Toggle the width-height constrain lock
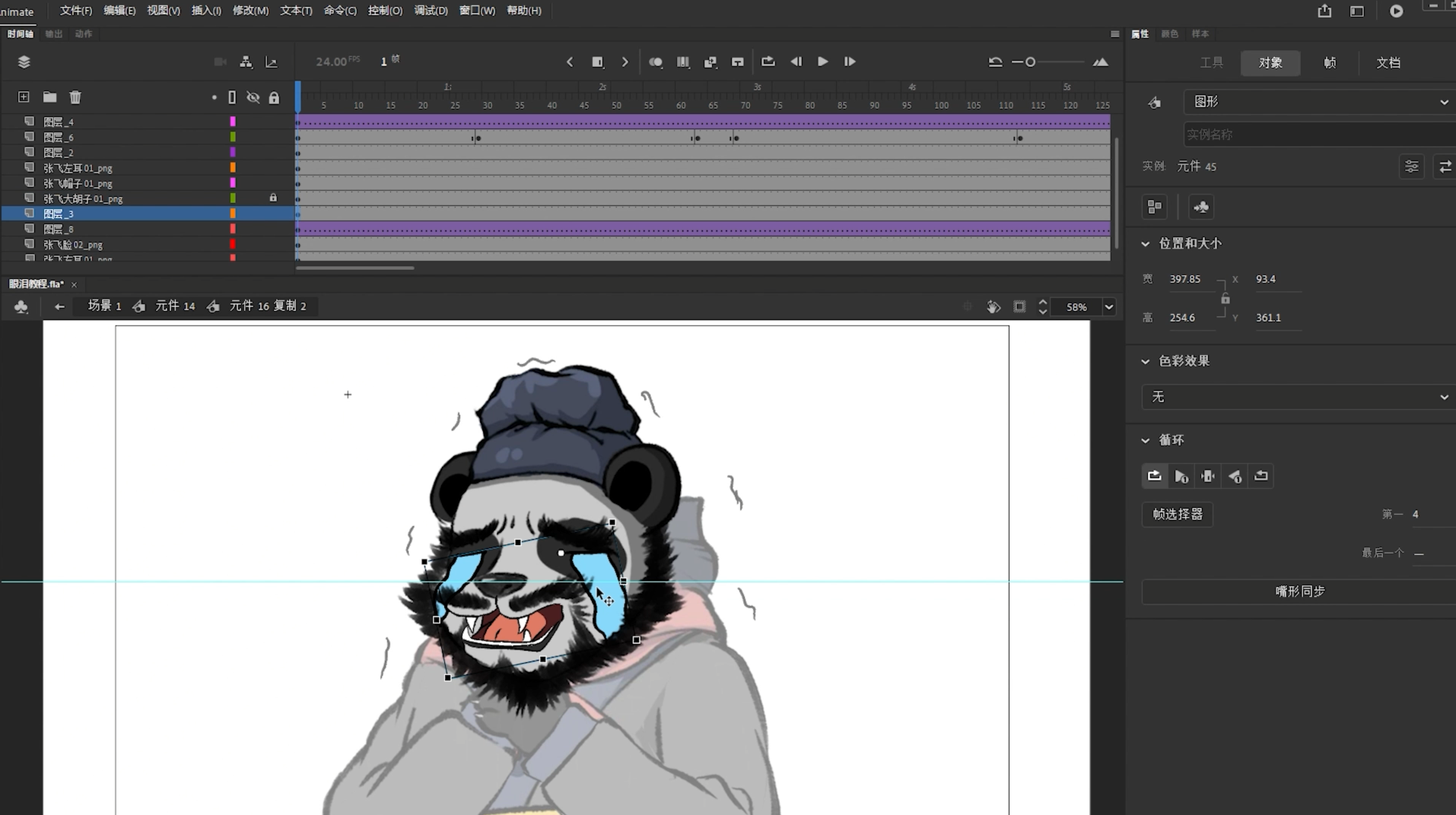This screenshot has width=1456, height=815. [1225, 299]
